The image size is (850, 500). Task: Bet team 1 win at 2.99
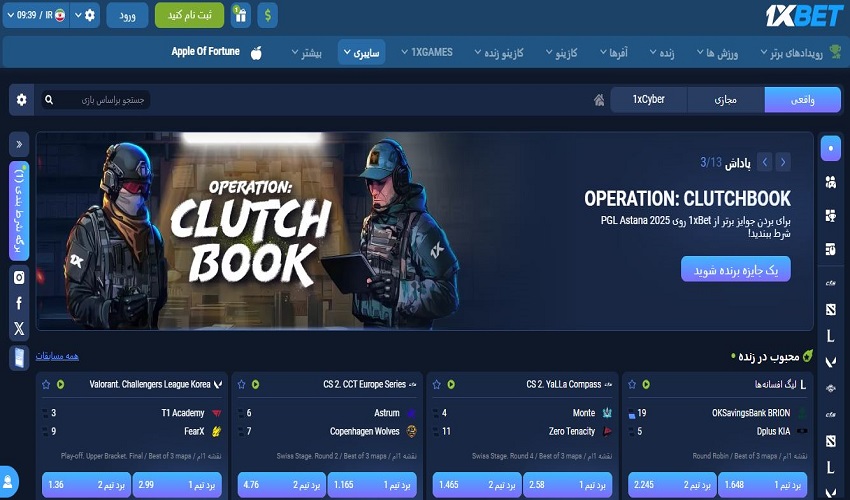pos(177,485)
